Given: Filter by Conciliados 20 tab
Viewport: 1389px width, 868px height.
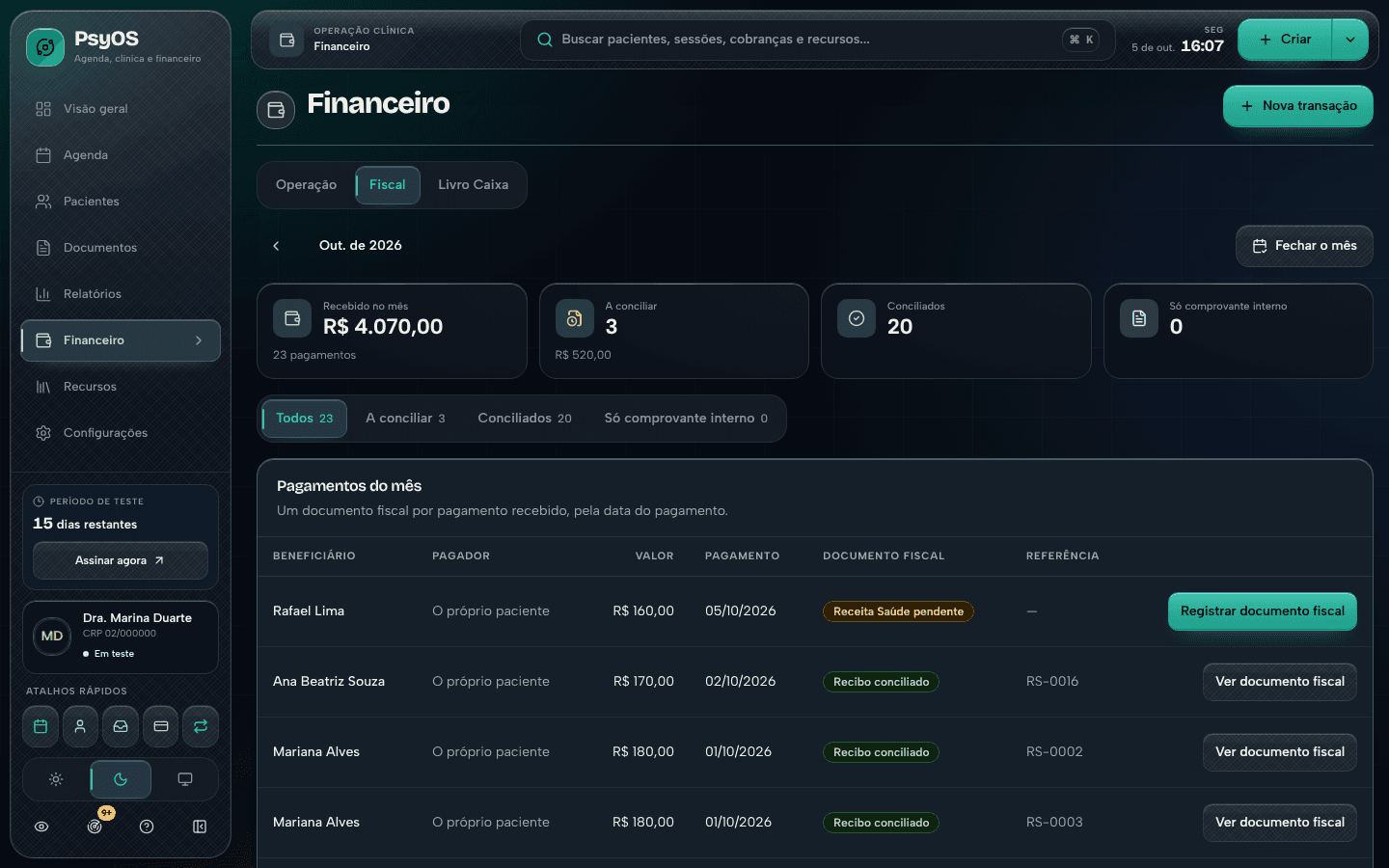Looking at the screenshot, I should (525, 419).
